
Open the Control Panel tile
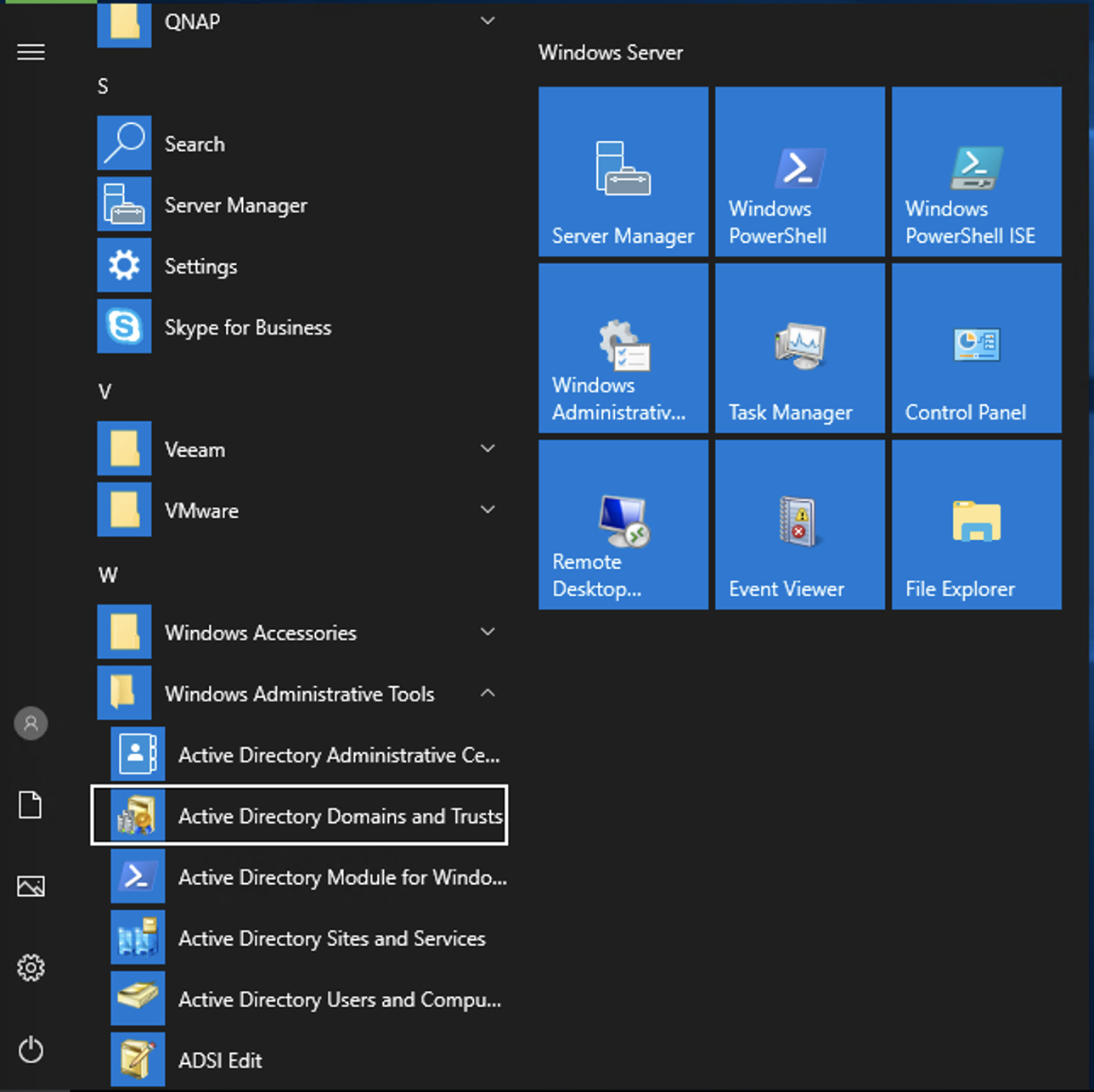click(977, 348)
